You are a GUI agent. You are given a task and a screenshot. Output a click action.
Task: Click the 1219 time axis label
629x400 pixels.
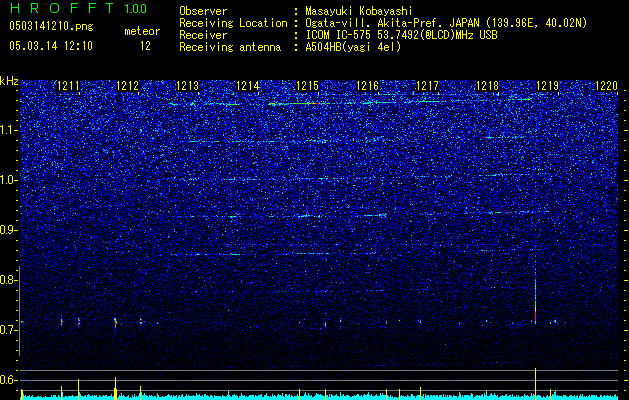coord(547,86)
